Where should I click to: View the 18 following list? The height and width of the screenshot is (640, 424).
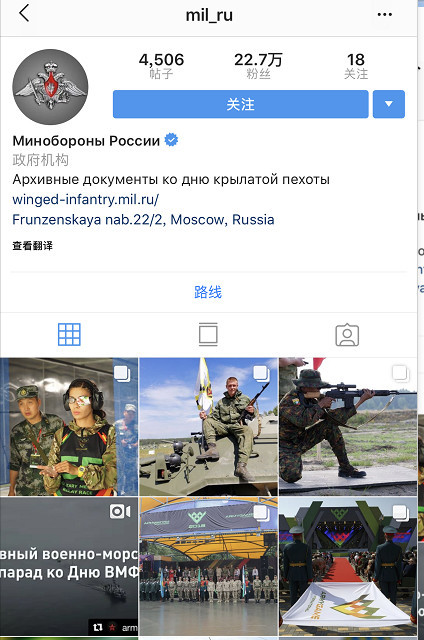pyautogui.click(x=356, y=65)
